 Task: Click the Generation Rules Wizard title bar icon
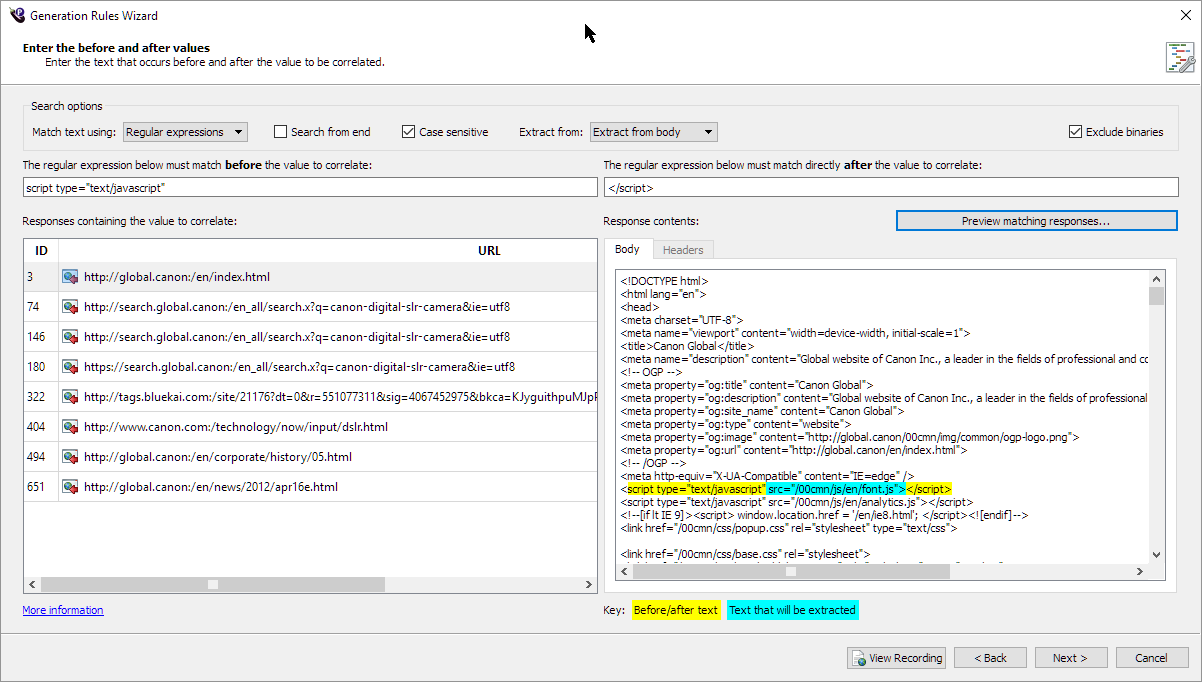pyautogui.click(x=17, y=16)
